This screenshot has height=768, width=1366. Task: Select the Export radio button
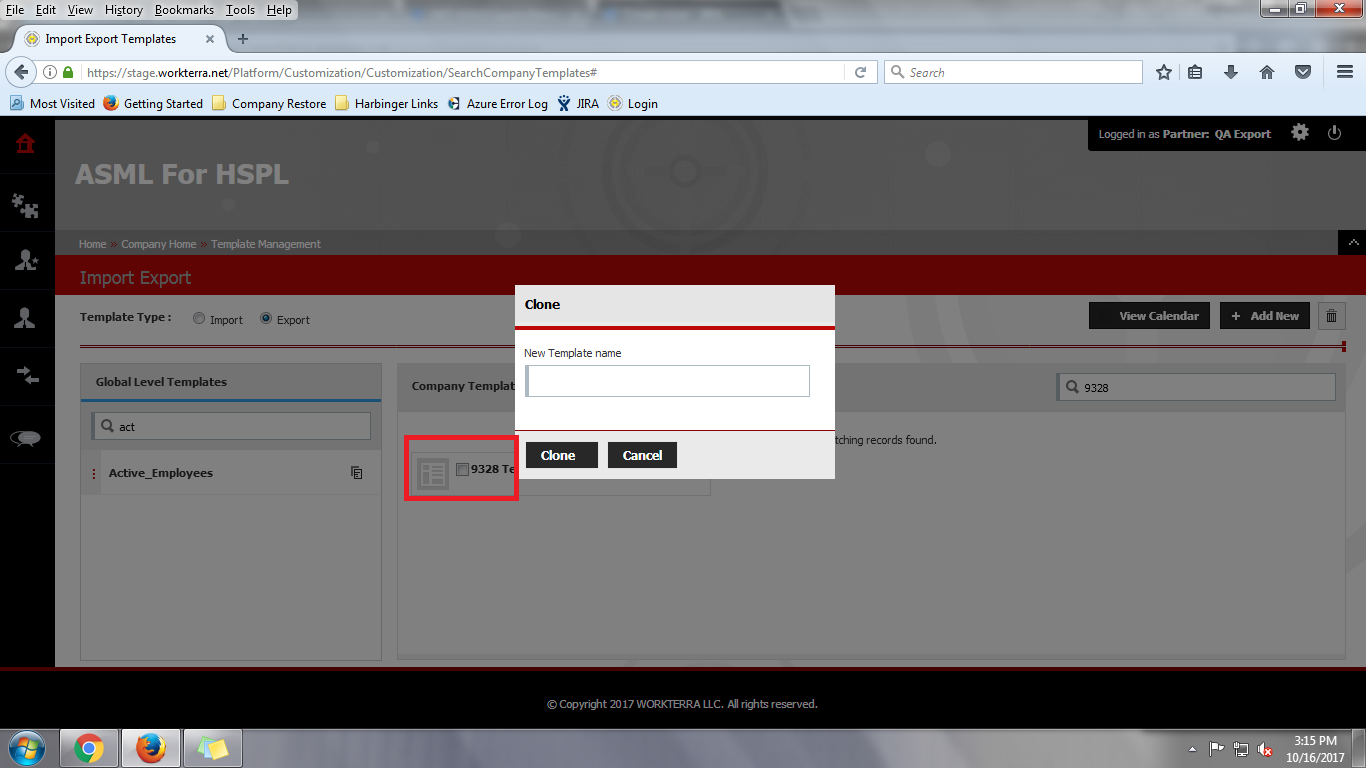click(266, 319)
